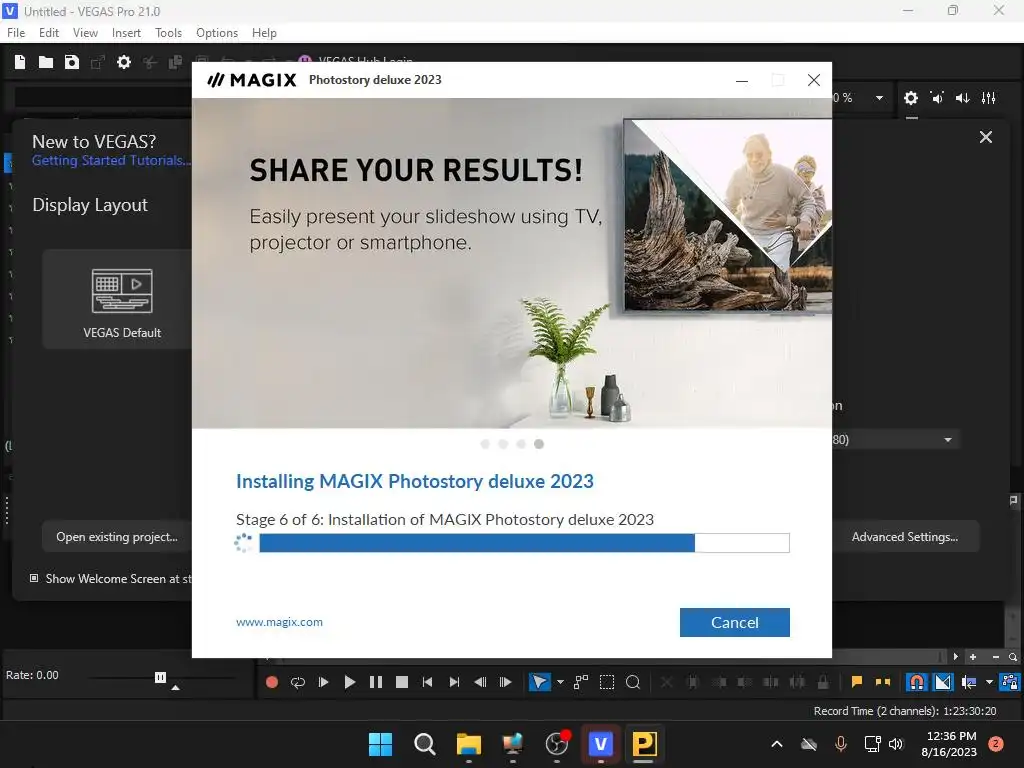The image size is (1024, 768).
Task: Expand the preview quality percent dropdown
Action: (879, 98)
